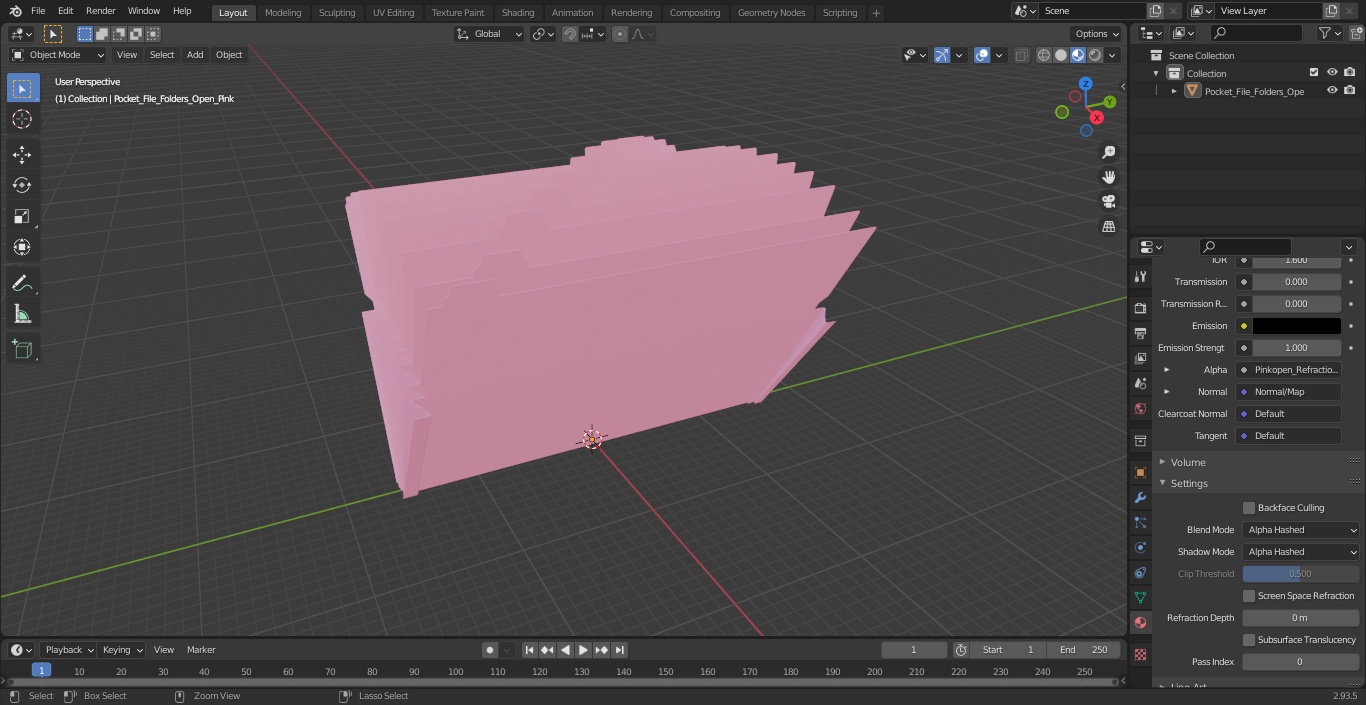Image resolution: width=1366 pixels, height=705 pixels.
Task: Open Global transform orientation dropdown
Action: pyautogui.click(x=489, y=34)
